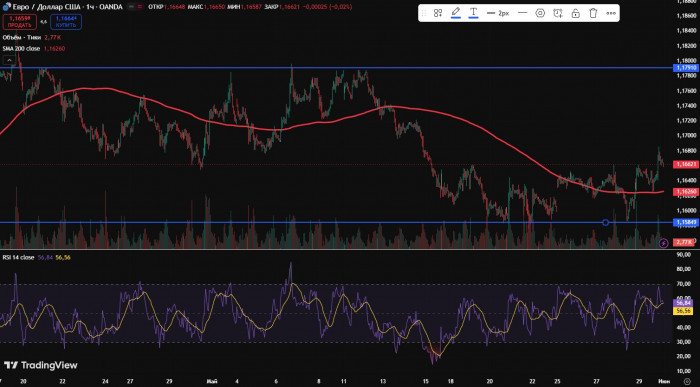The height and width of the screenshot is (387, 700).
Task: Click the purple RSI value label 56,84
Action: tap(683, 303)
